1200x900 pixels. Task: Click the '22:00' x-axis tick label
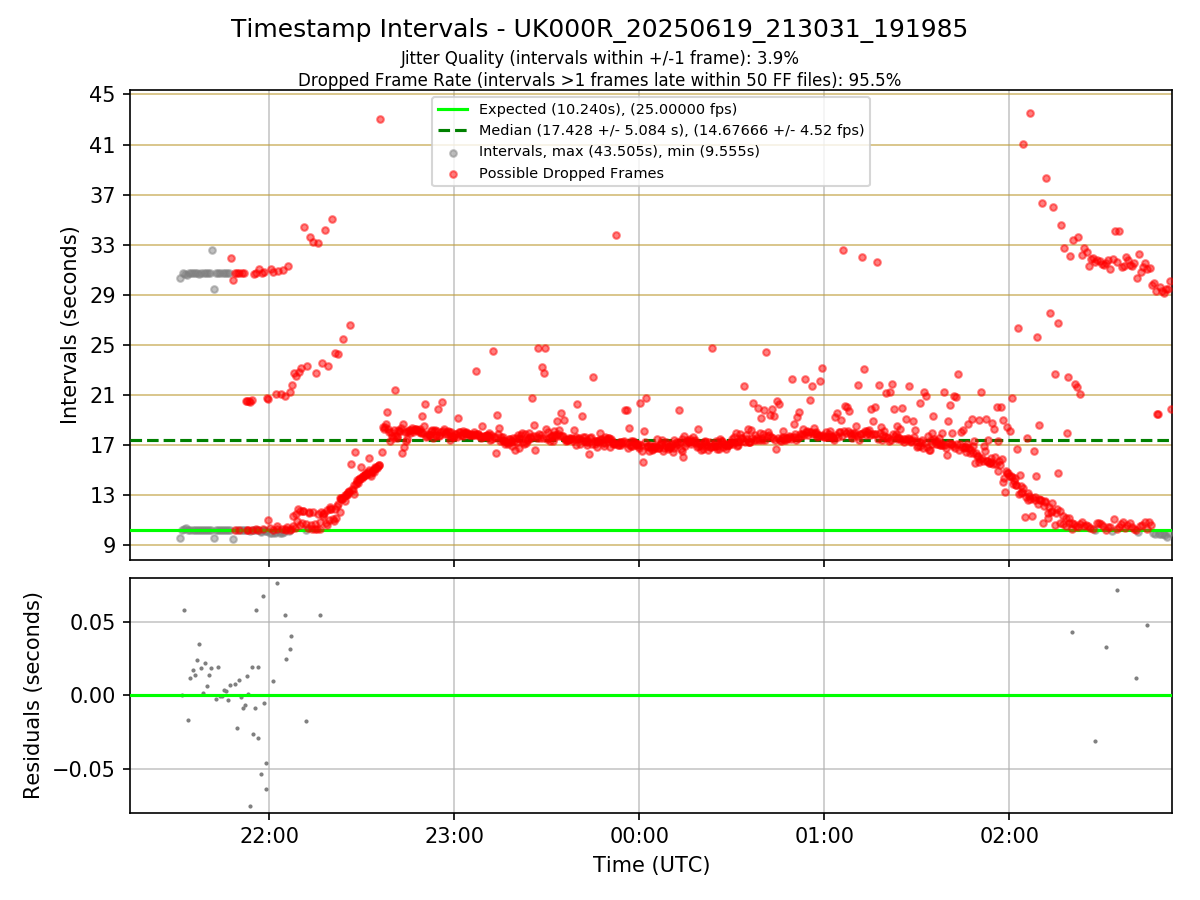tap(269, 835)
